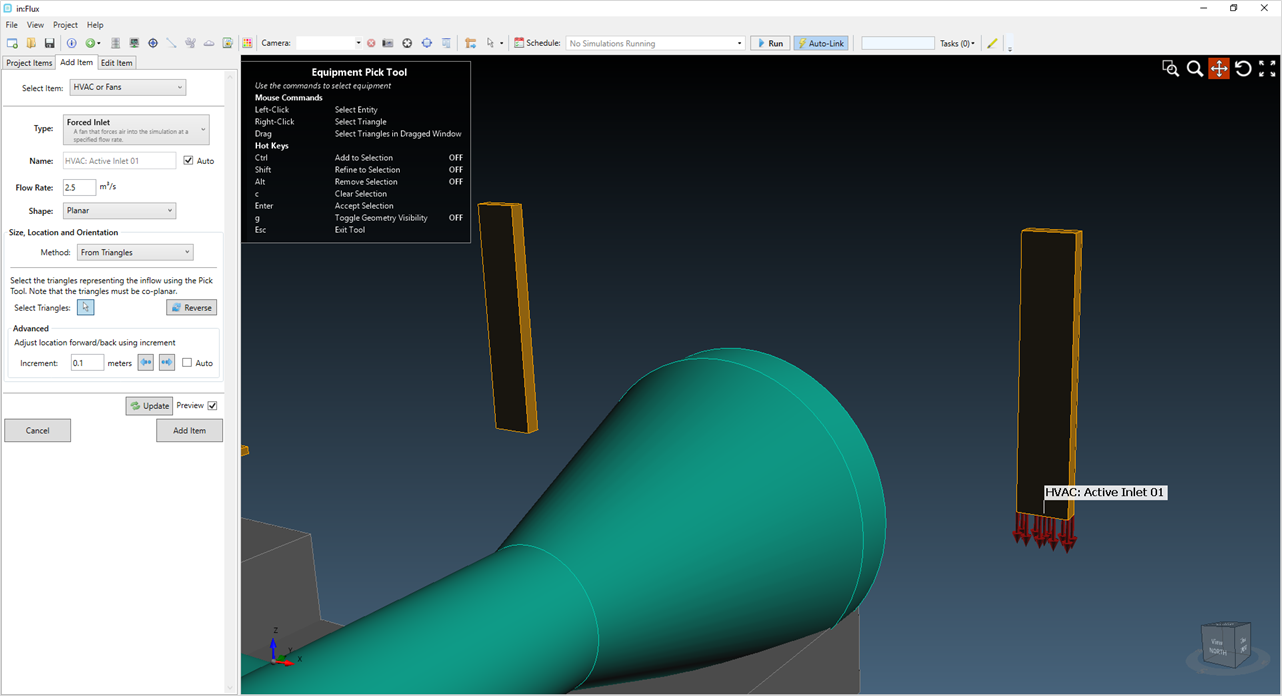Click the Zoom Window icon in viewport
The width and height of the screenshot is (1282, 696).
(x=1170, y=68)
